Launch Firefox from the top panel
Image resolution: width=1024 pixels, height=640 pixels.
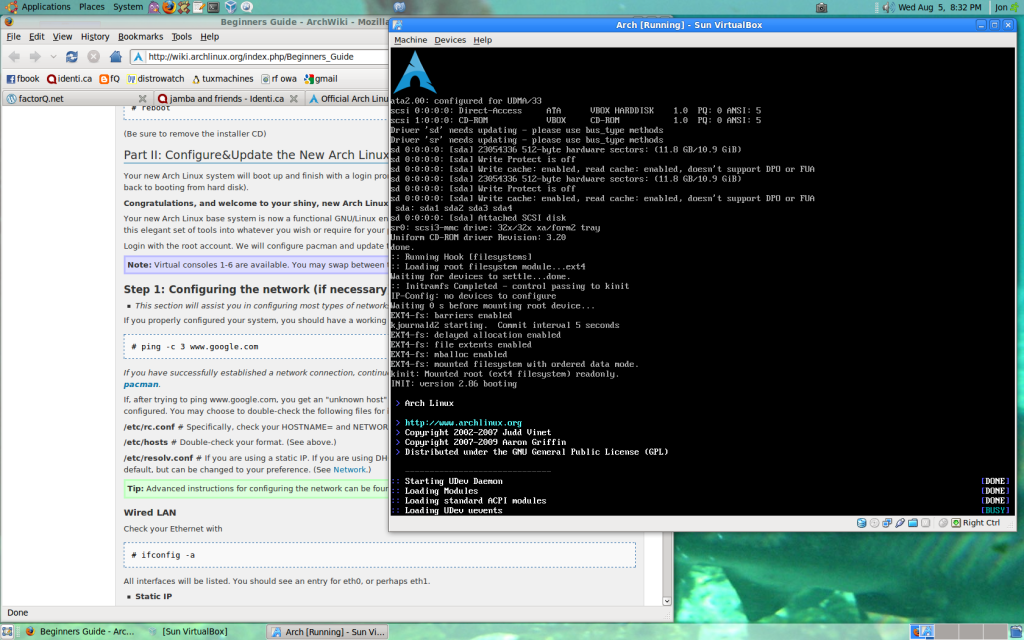click(168, 7)
